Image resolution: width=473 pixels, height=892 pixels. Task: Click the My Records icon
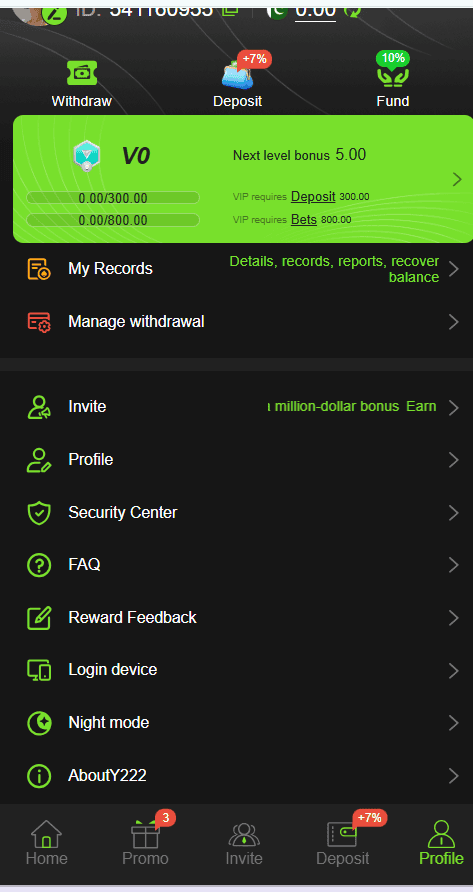click(39, 269)
